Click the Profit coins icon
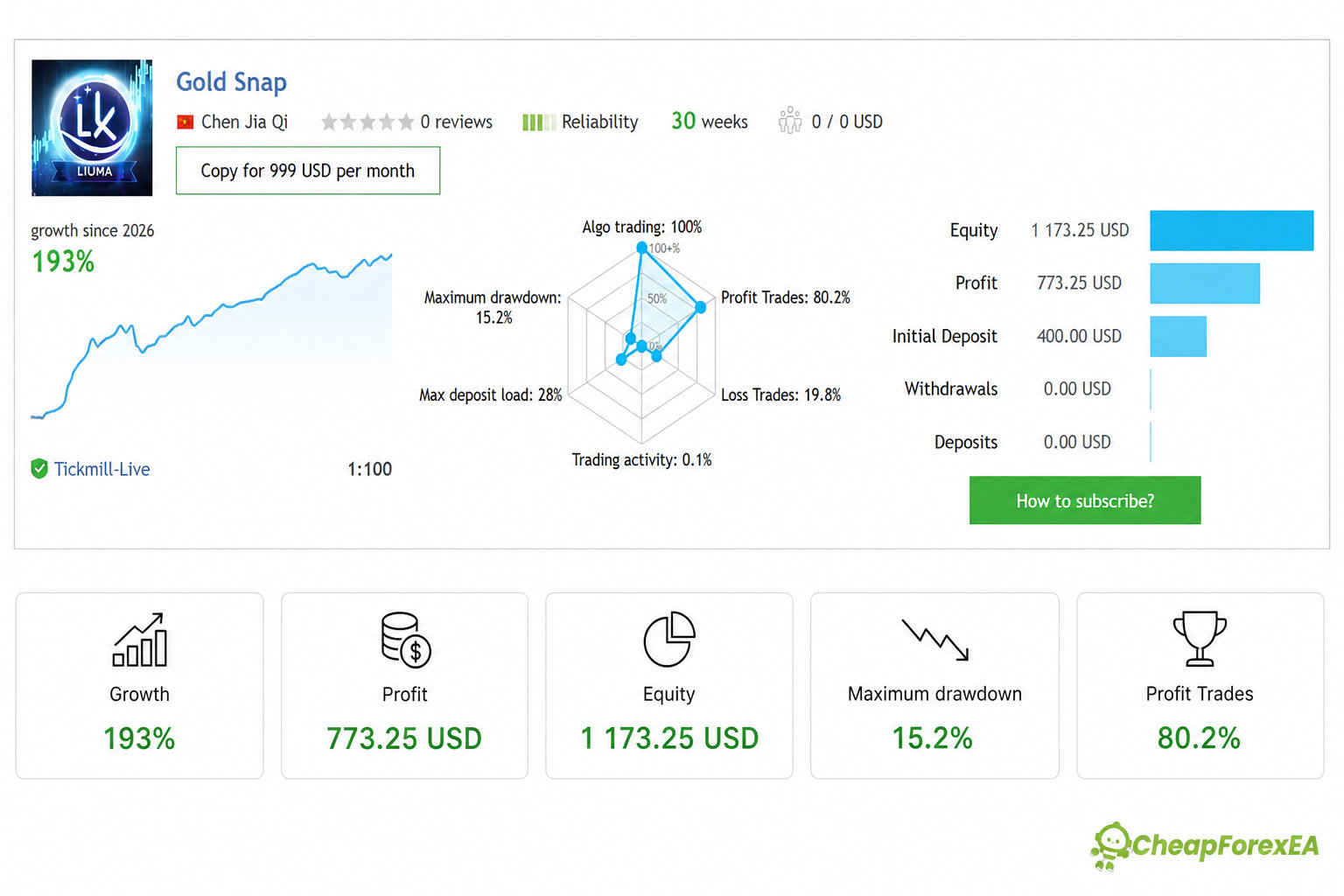The height and width of the screenshot is (896, 1344). (x=406, y=640)
